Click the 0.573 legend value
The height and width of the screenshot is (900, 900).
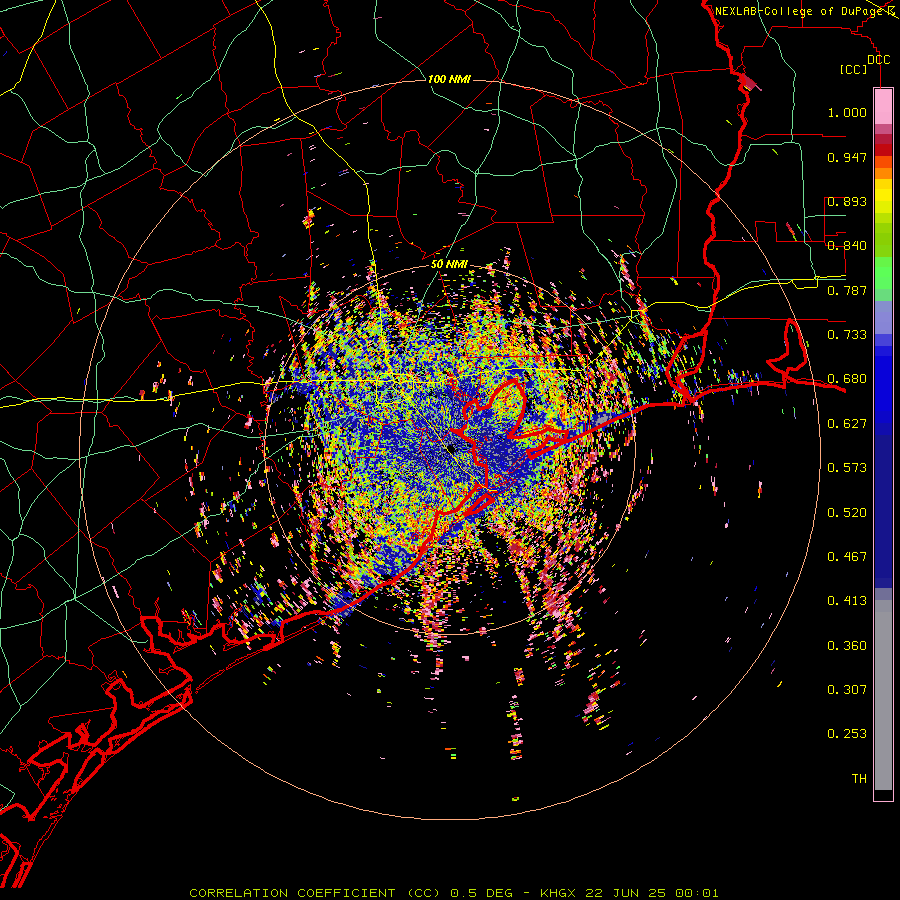pyautogui.click(x=847, y=468)
